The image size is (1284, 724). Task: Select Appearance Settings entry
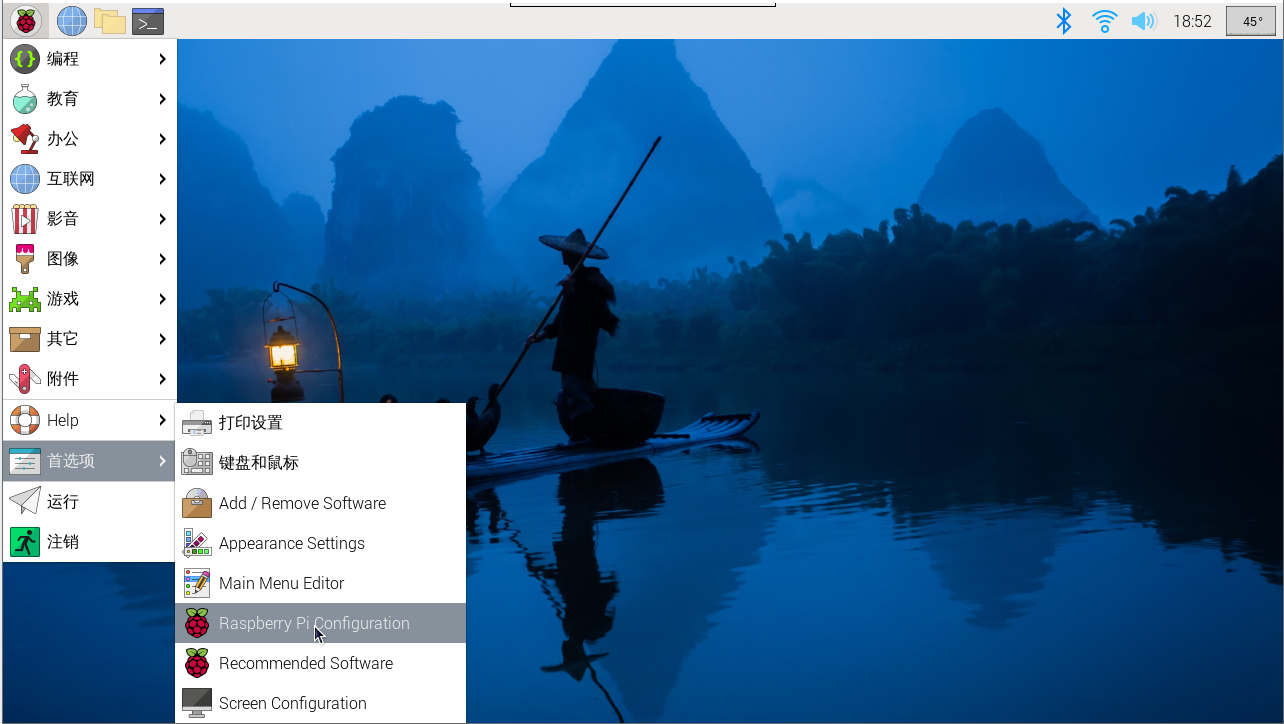pos(291,543)
